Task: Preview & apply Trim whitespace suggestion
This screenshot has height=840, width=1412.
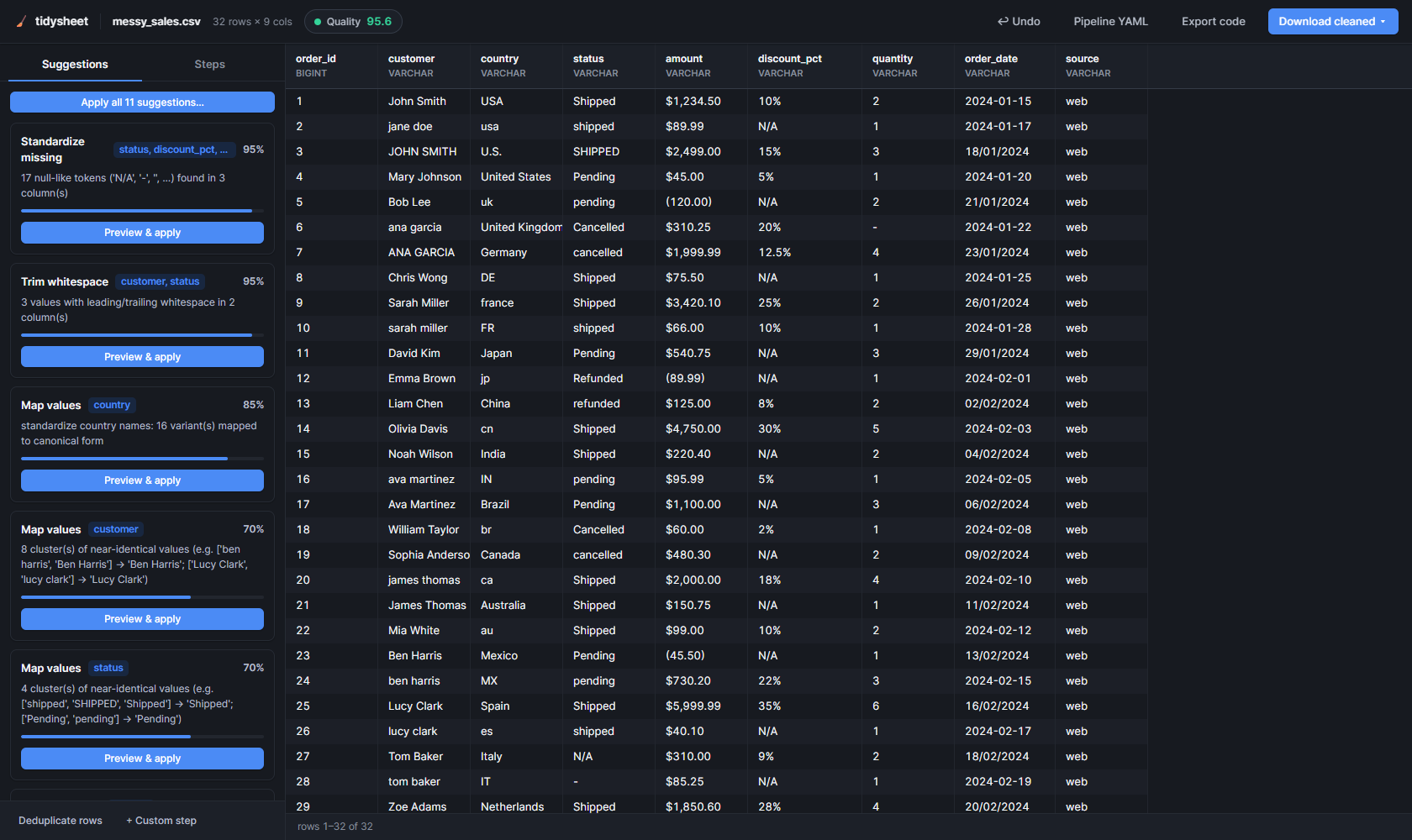Action: pyautogui.click(x=142, y=357)
